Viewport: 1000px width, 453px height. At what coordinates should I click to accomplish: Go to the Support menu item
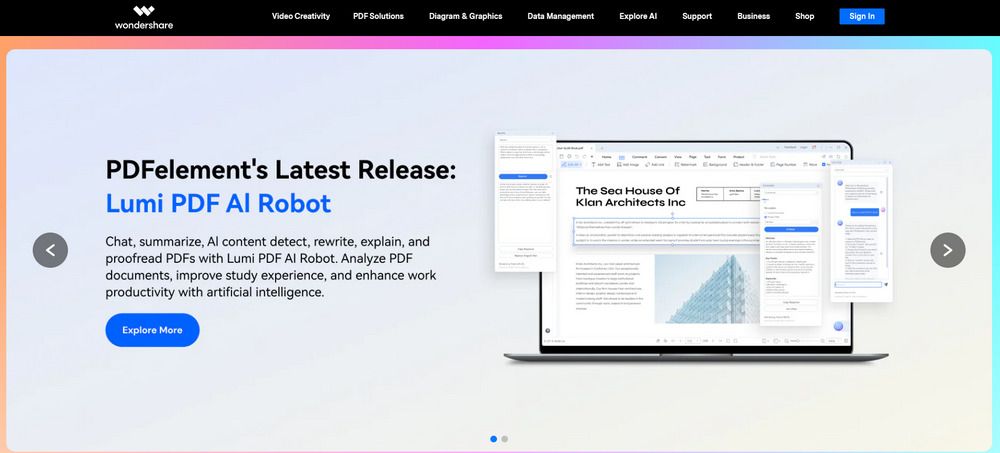(x=697, y=16)
